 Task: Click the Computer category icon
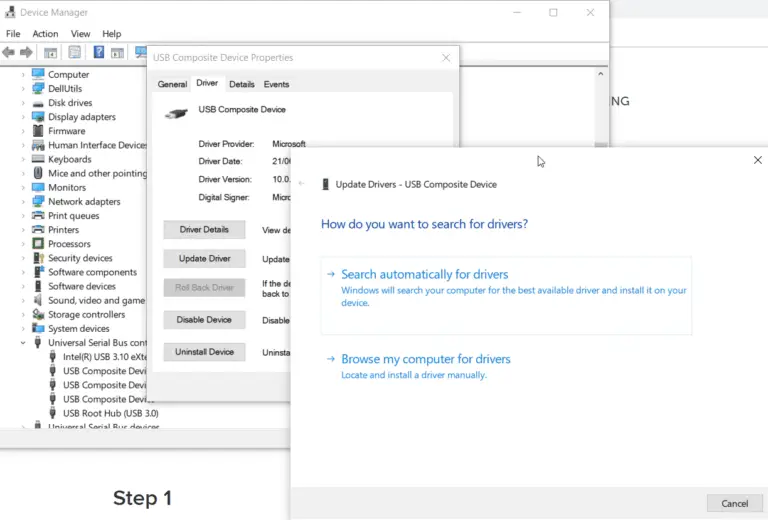pyautogui.click(x=38, y=74)
